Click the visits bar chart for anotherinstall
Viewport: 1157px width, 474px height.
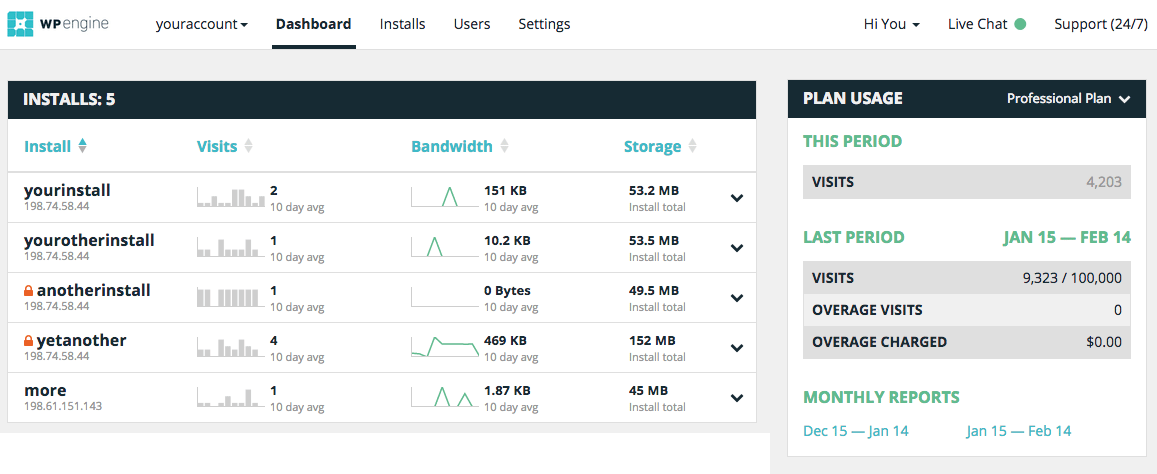[231, 297]
